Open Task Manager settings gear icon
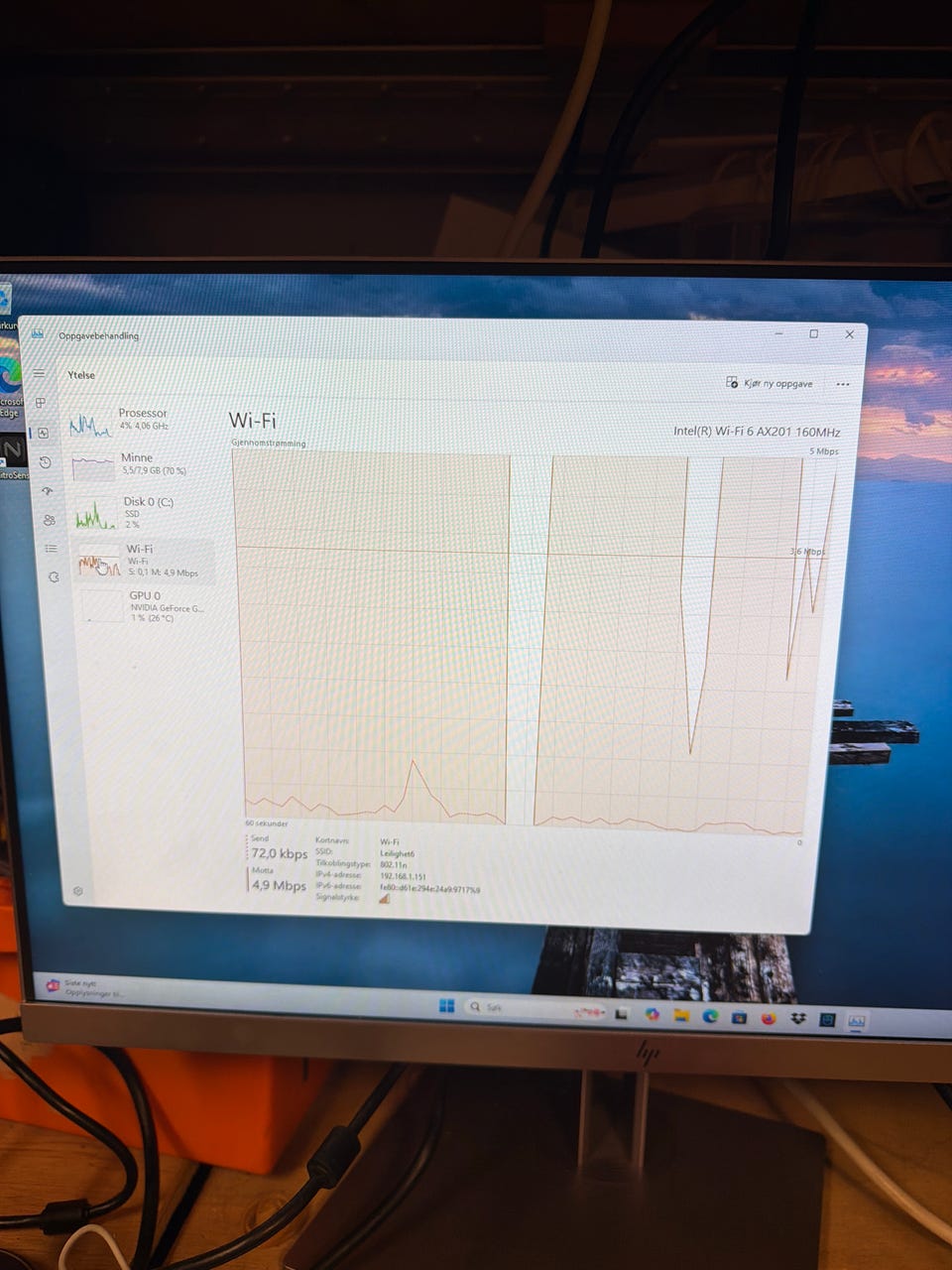 77,891
